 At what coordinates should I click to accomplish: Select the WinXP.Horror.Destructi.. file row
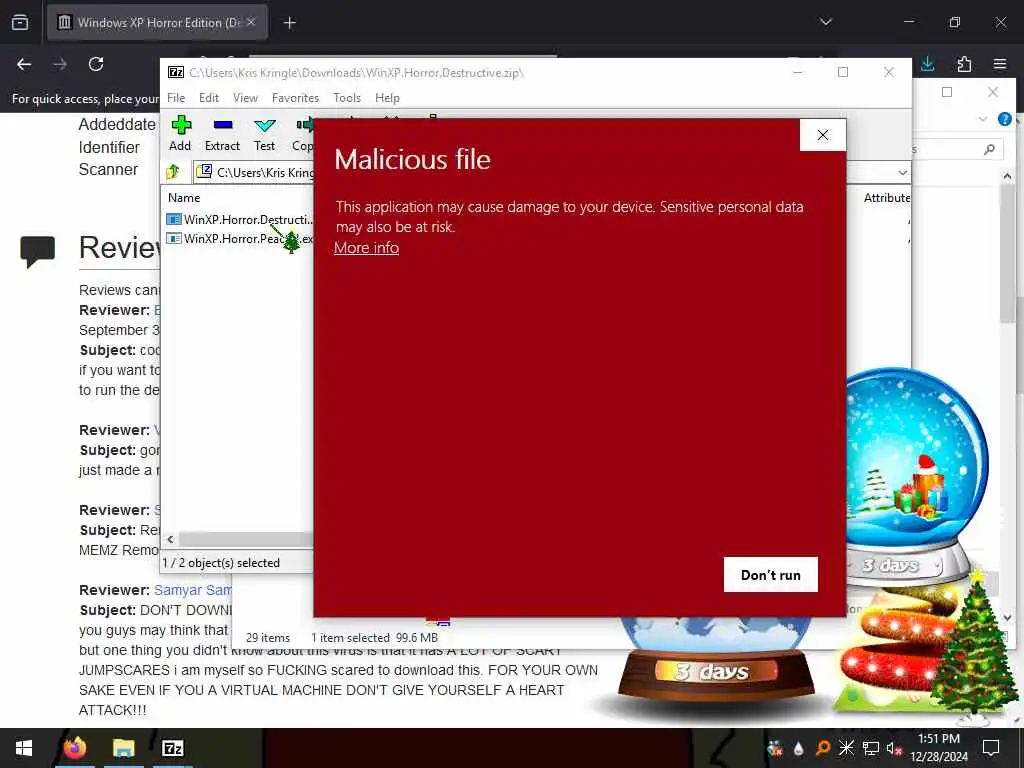[240, 219]
